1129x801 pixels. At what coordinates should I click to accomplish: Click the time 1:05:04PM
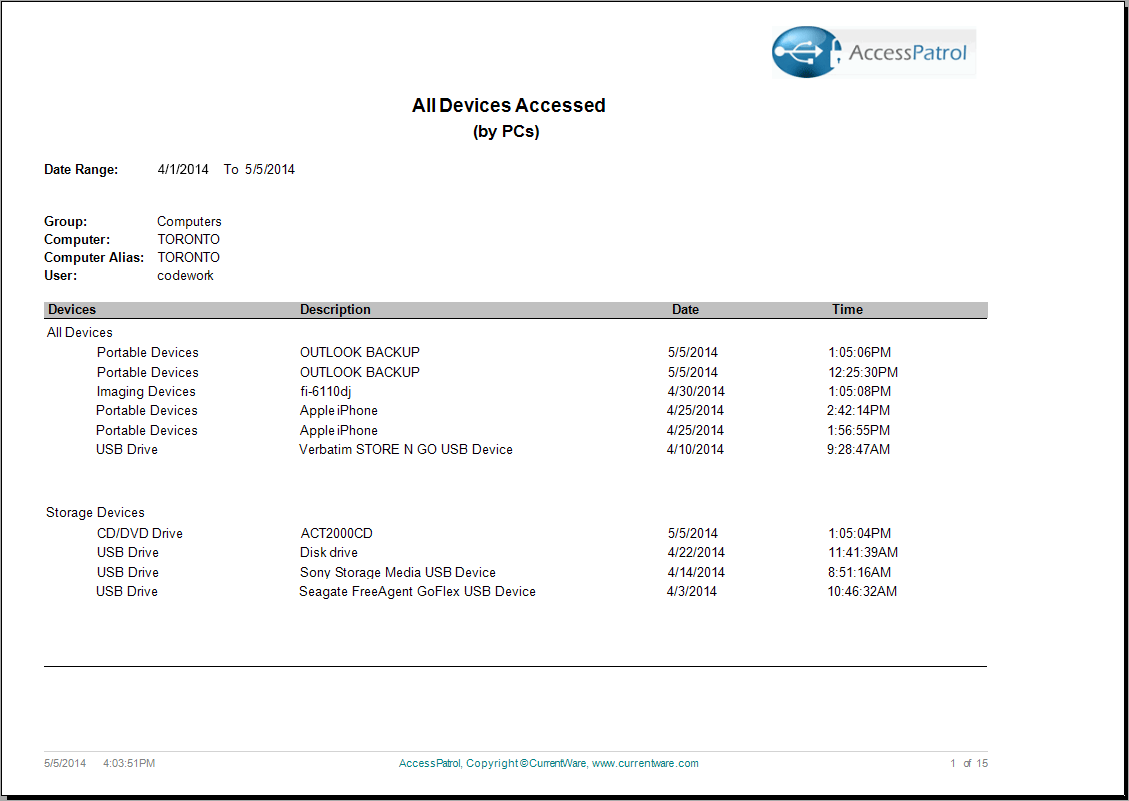point(860,533)
